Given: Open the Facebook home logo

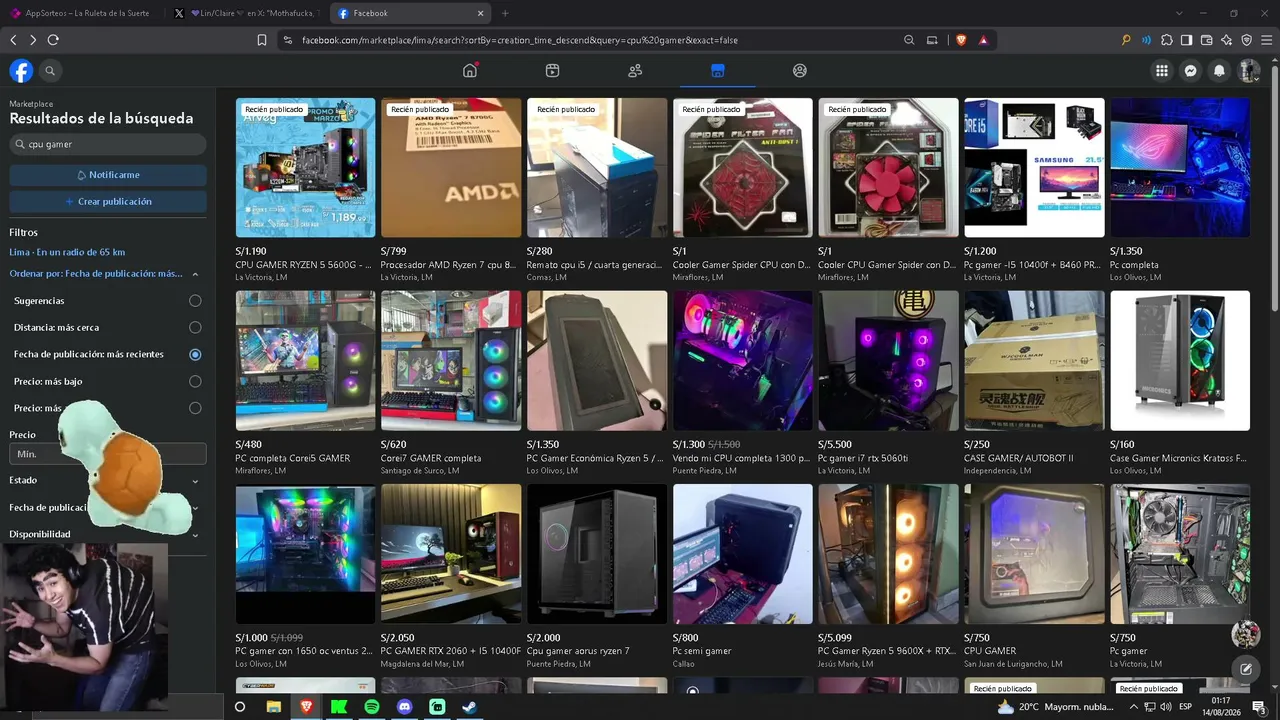Looking at the screenshot, I should click(x=21, y=71).
